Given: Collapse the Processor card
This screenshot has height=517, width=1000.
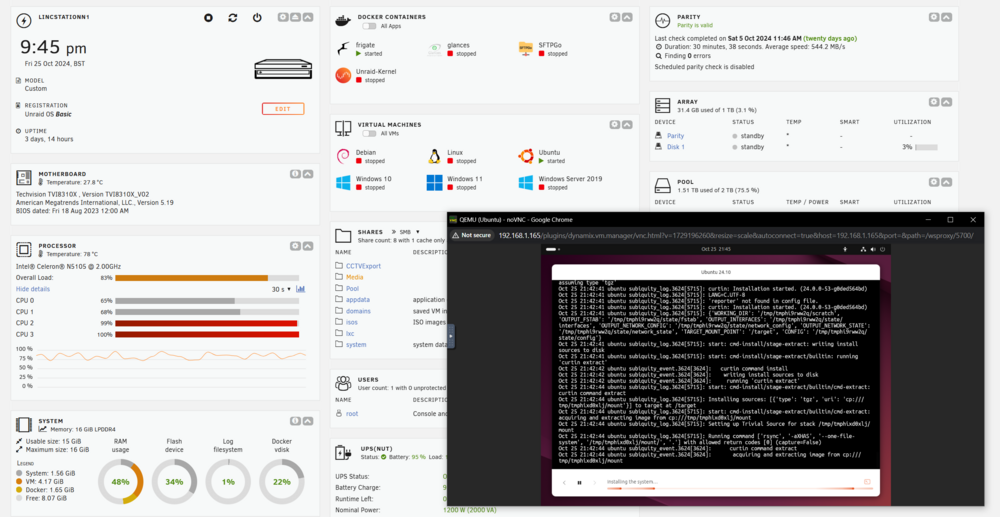Looking at the screenshot, I should (307, 245).
